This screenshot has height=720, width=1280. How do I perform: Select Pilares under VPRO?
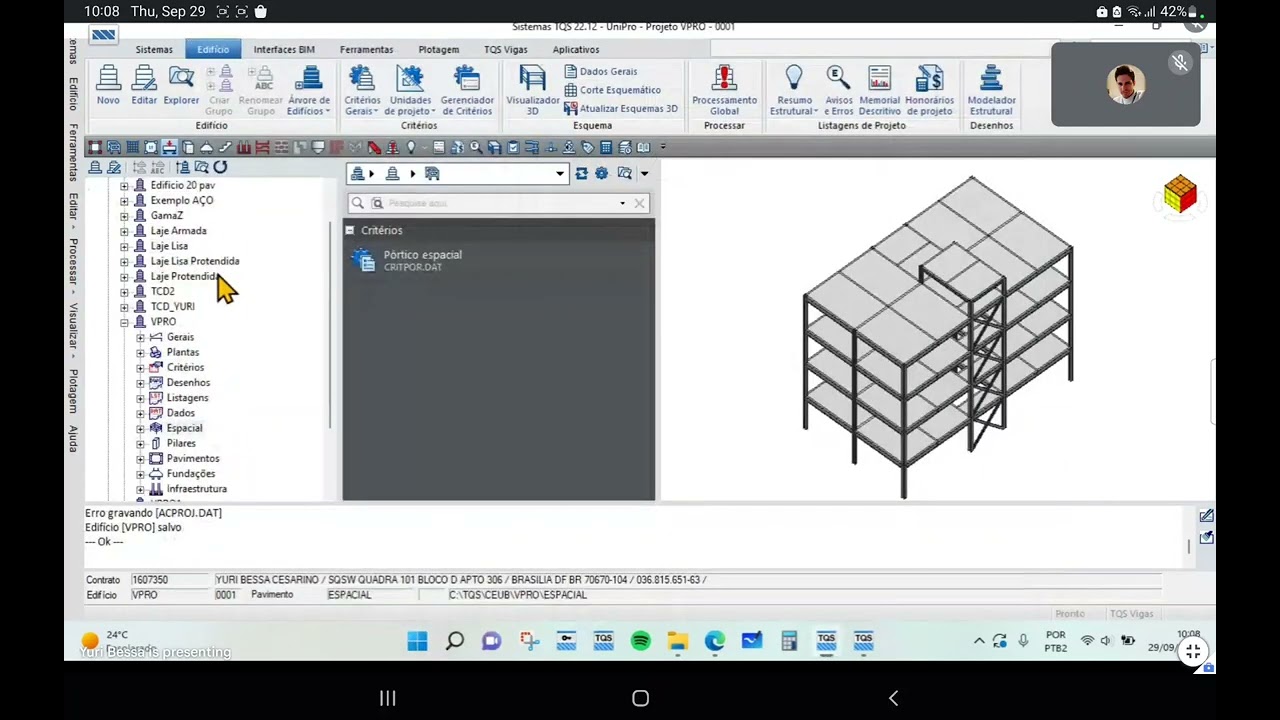(x=181, y=443)
